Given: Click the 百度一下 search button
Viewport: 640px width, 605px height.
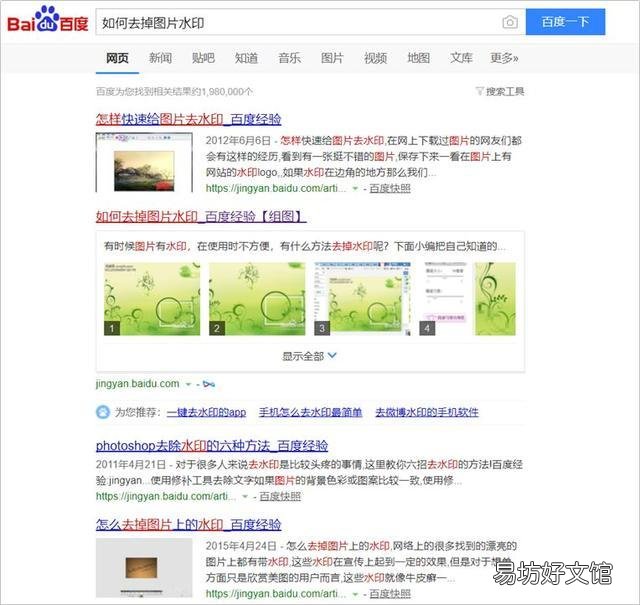Looking at the screenshot, I should click(x=565, y=22).
